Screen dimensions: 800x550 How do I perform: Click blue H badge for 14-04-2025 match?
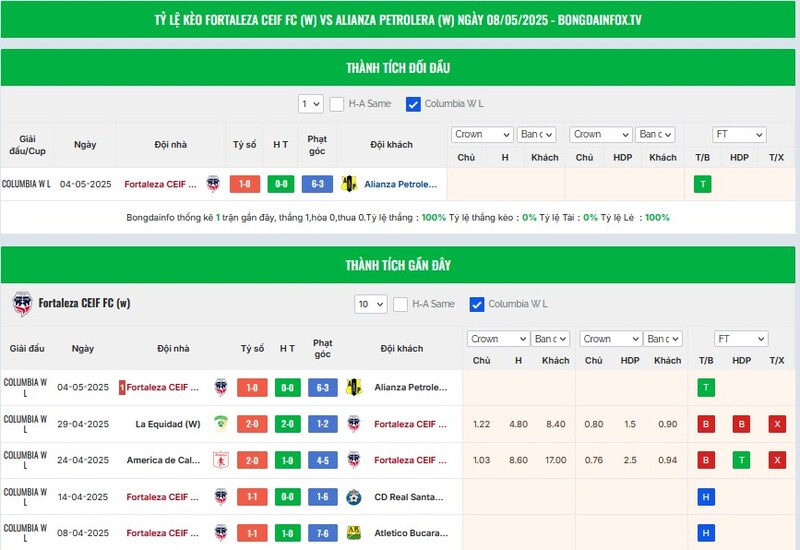[706, 497]
